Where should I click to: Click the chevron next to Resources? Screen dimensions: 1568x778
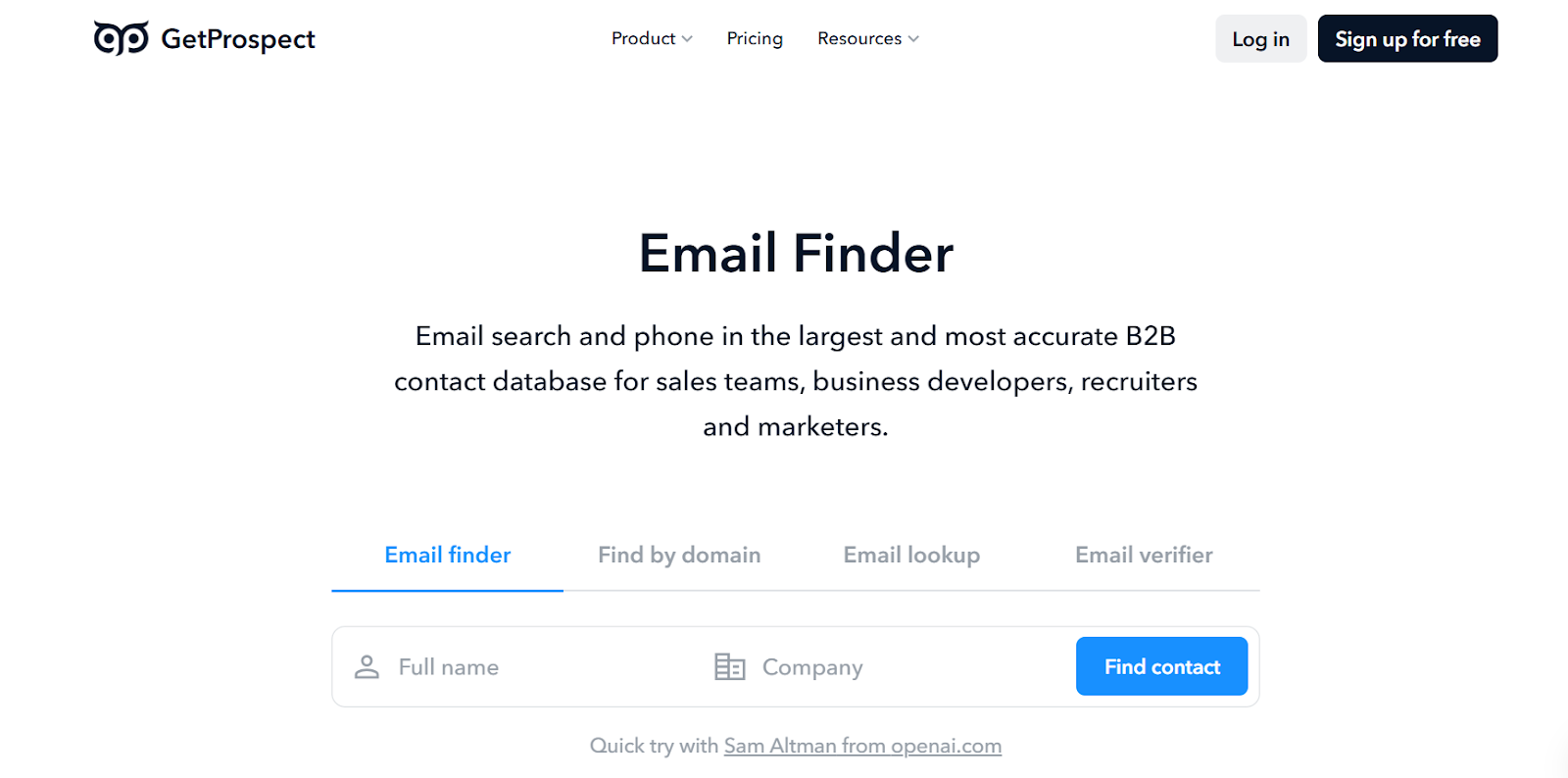[x=913, y=39]
